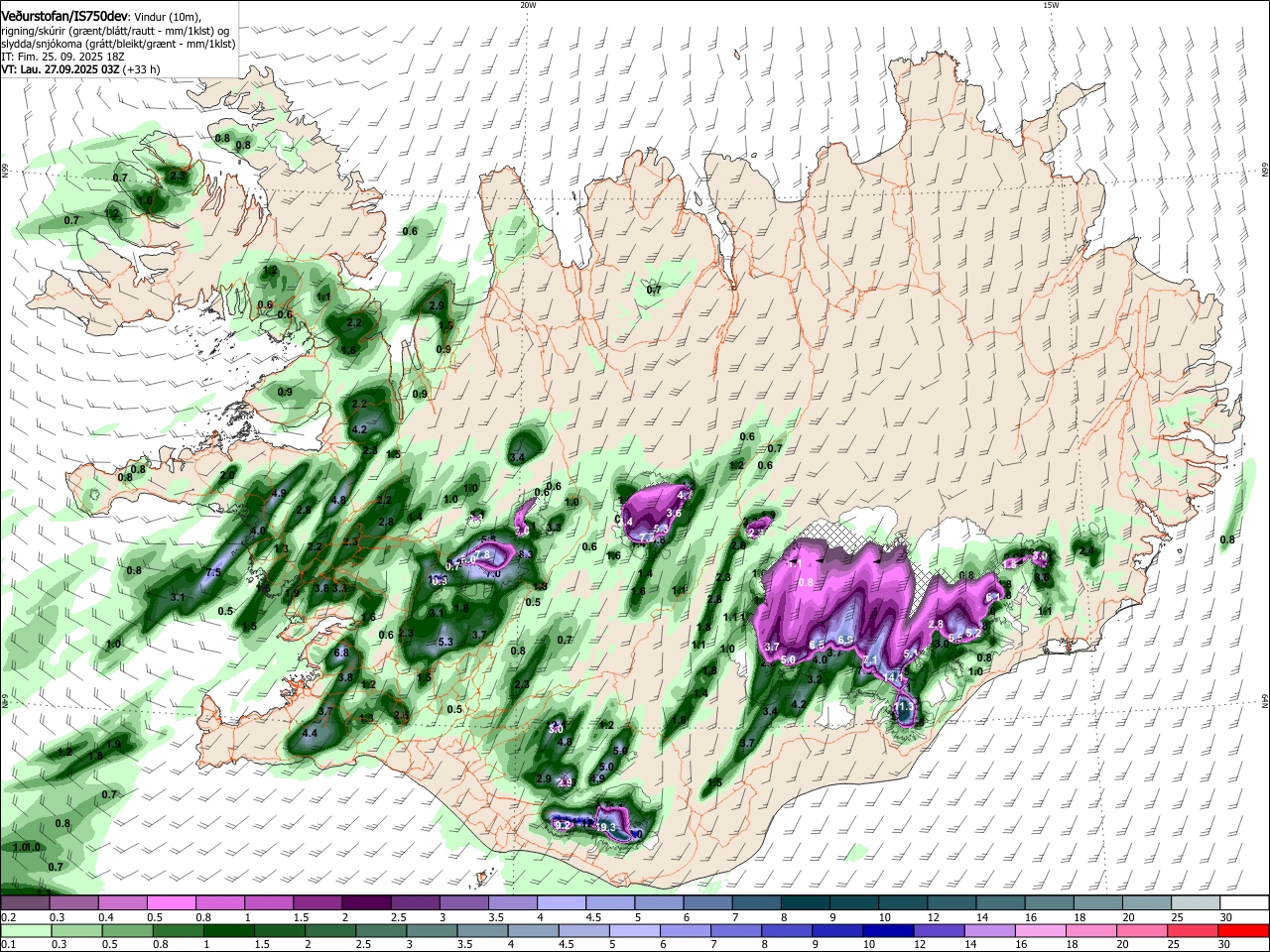Click the '0.1' label under the bottom legend row

[x=7, y=944]
